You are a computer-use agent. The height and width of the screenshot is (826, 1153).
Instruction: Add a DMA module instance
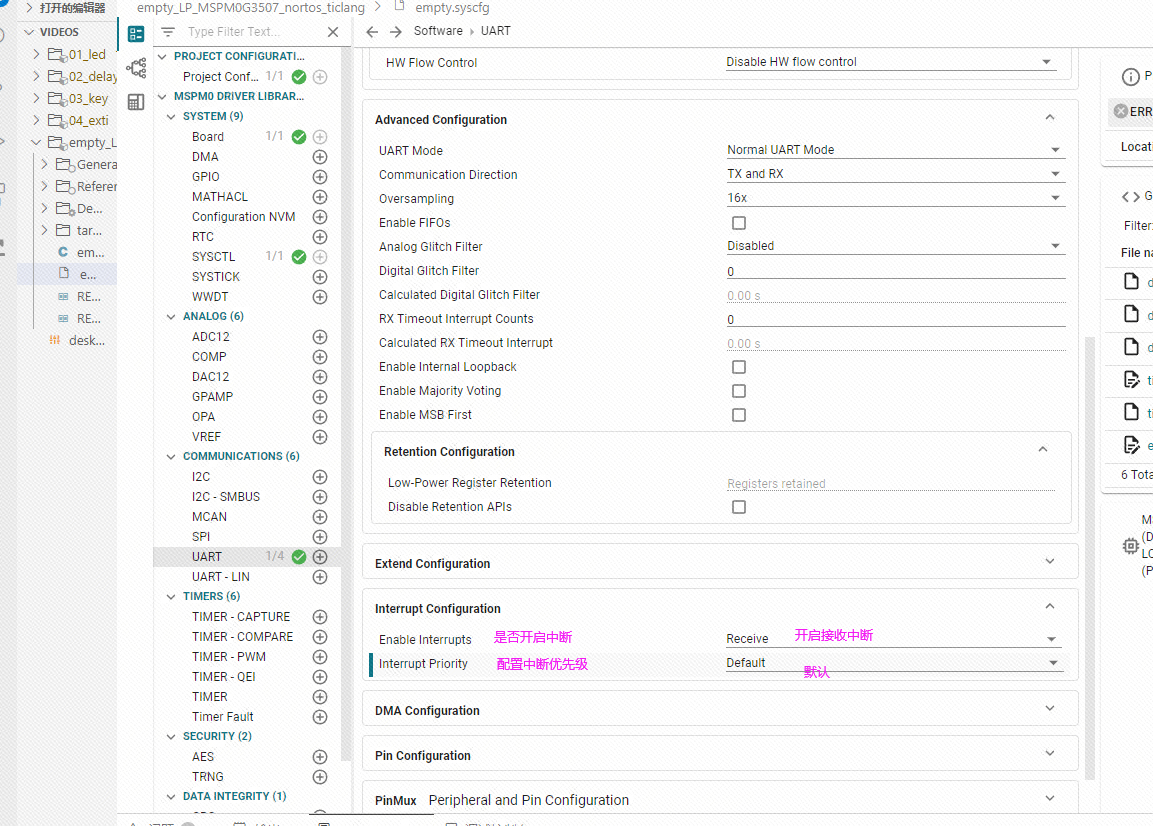(320, 157)
